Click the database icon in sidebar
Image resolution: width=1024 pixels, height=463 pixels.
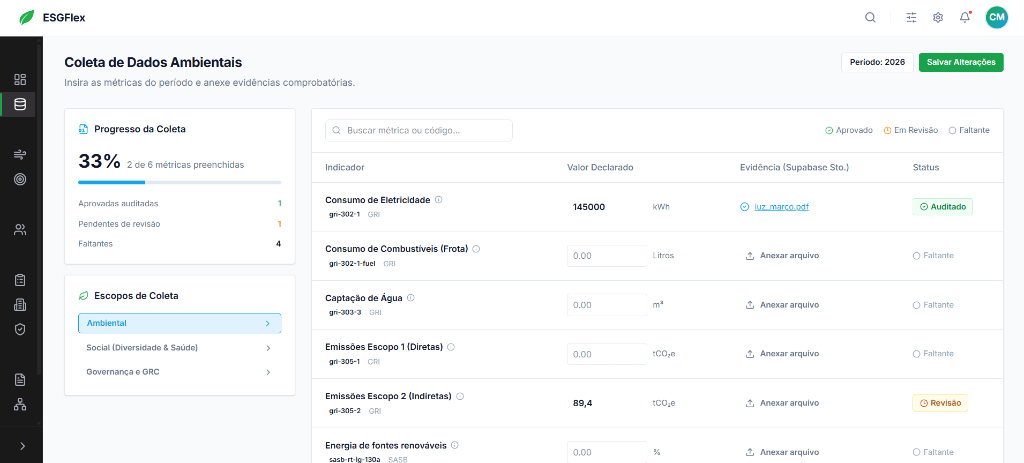point(20,104)
